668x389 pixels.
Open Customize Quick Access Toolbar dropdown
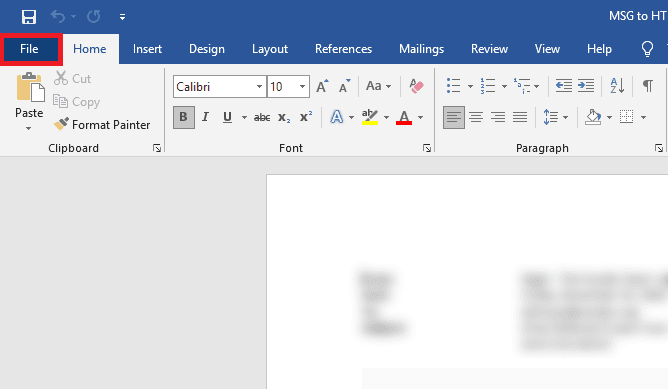coord(122,17)
